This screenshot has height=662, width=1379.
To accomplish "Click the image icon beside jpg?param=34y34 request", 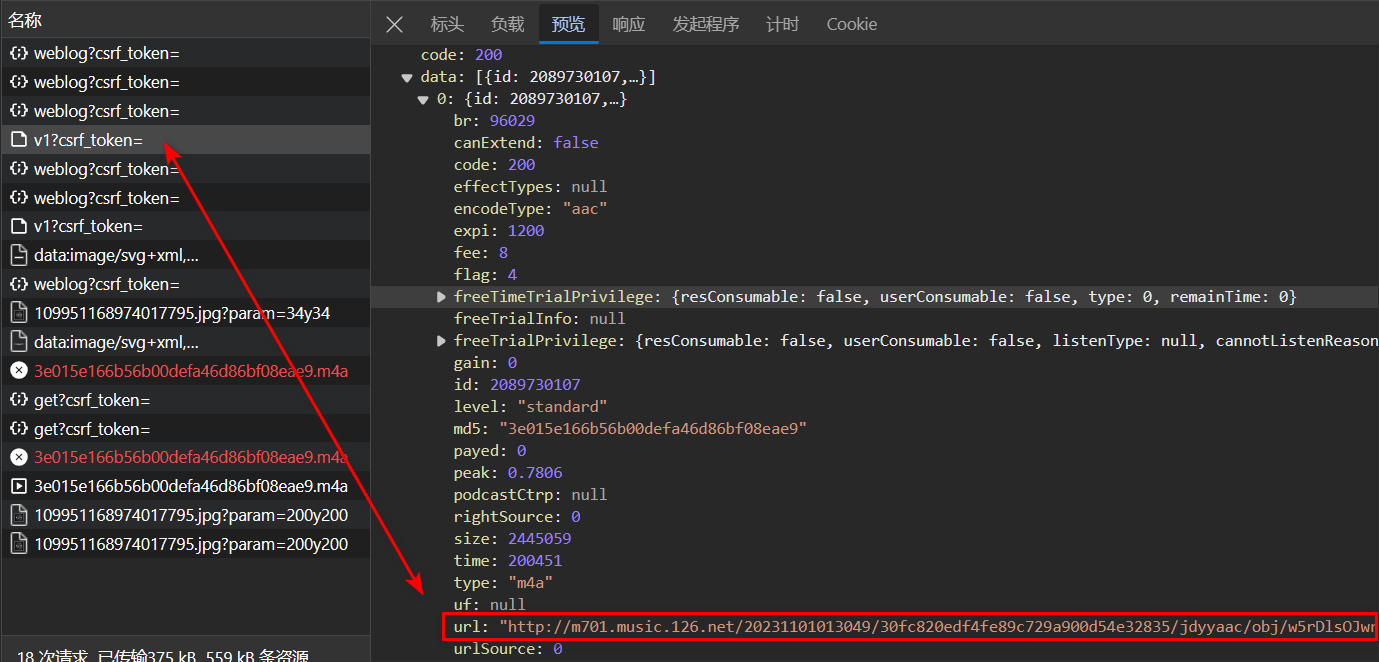I will (18, 313).
